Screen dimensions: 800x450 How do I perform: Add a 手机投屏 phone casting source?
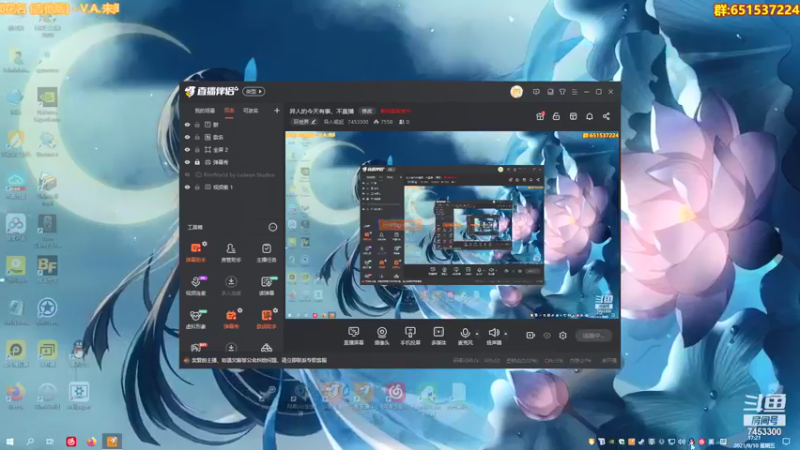pyautogui.click(x=410, y=336)
